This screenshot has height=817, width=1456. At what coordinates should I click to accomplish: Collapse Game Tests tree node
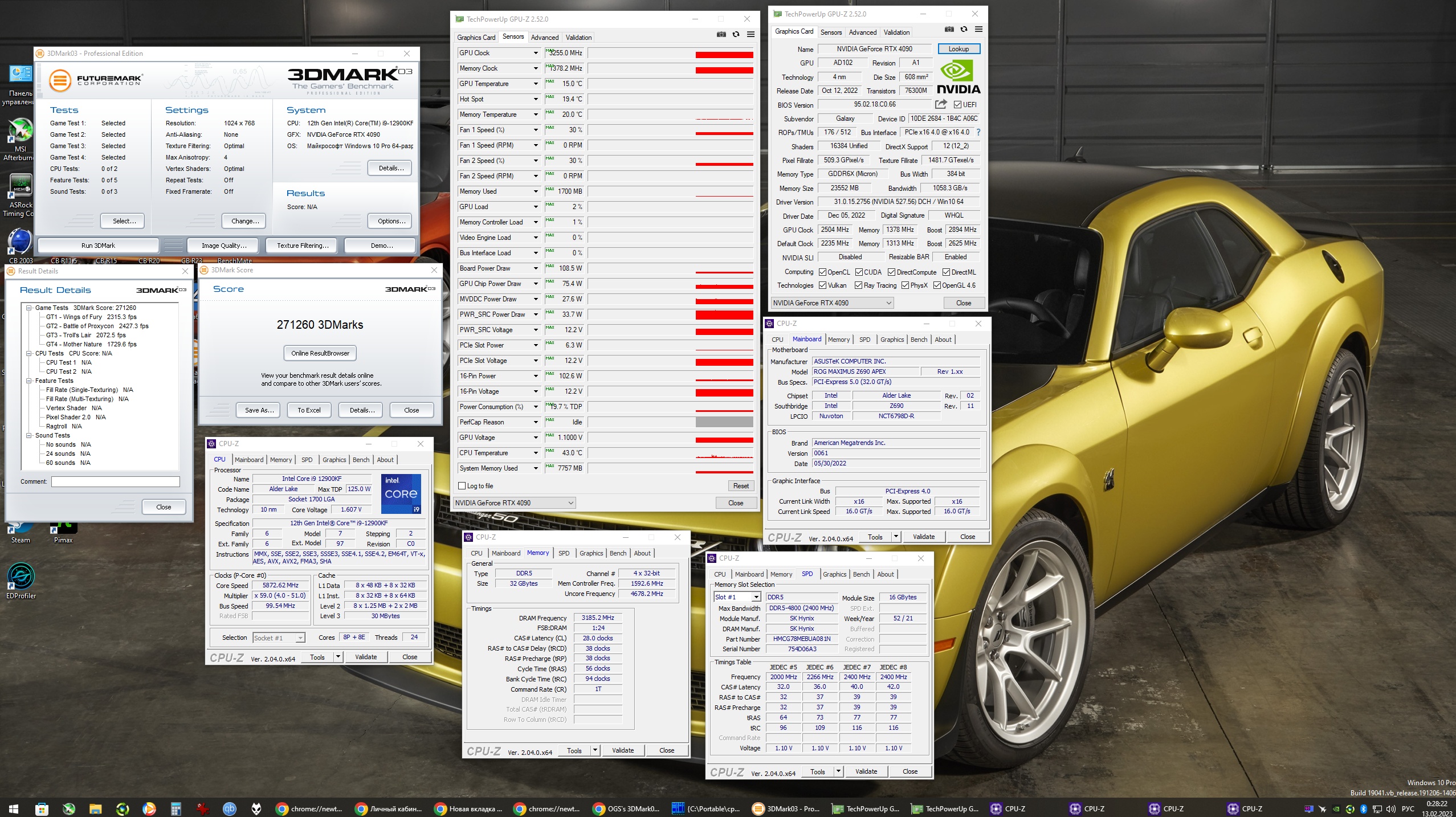(x=28, y=308)
